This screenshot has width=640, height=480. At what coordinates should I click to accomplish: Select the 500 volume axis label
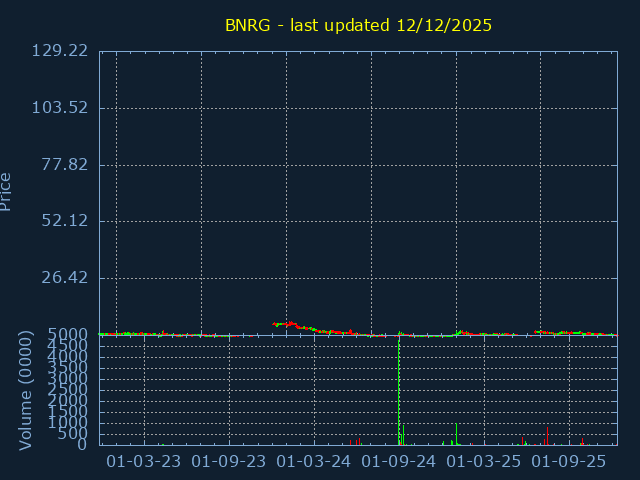tap(74, 434)
